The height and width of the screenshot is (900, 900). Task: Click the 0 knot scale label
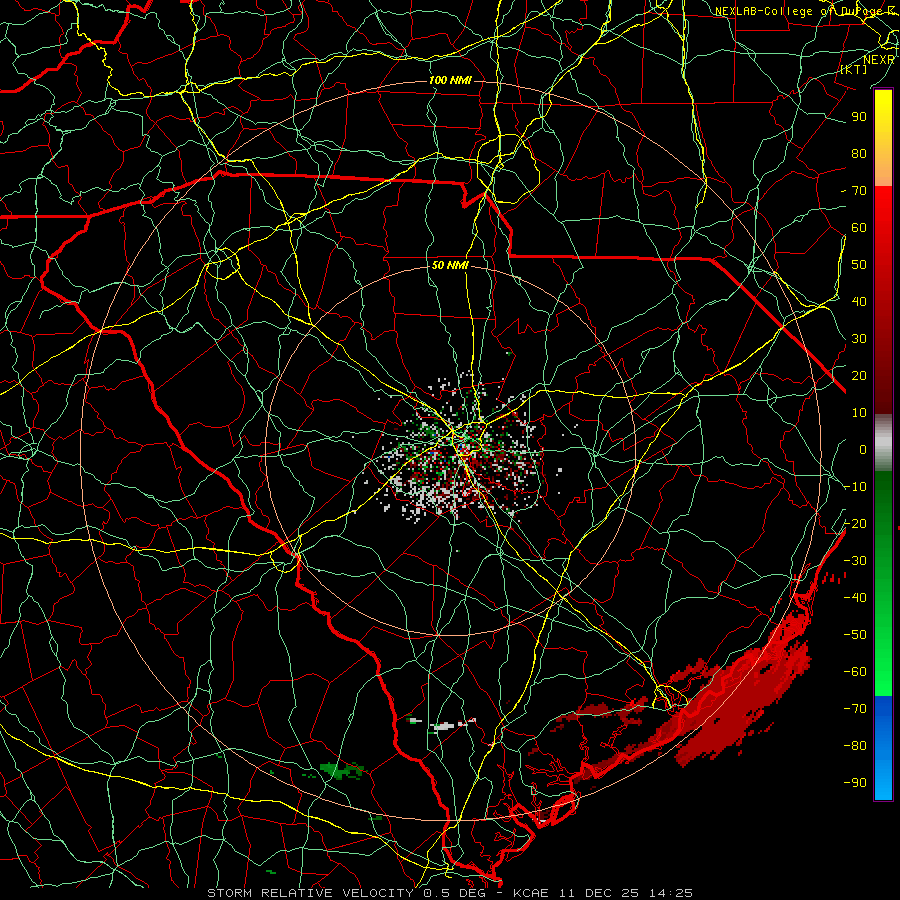coord(863,450)
